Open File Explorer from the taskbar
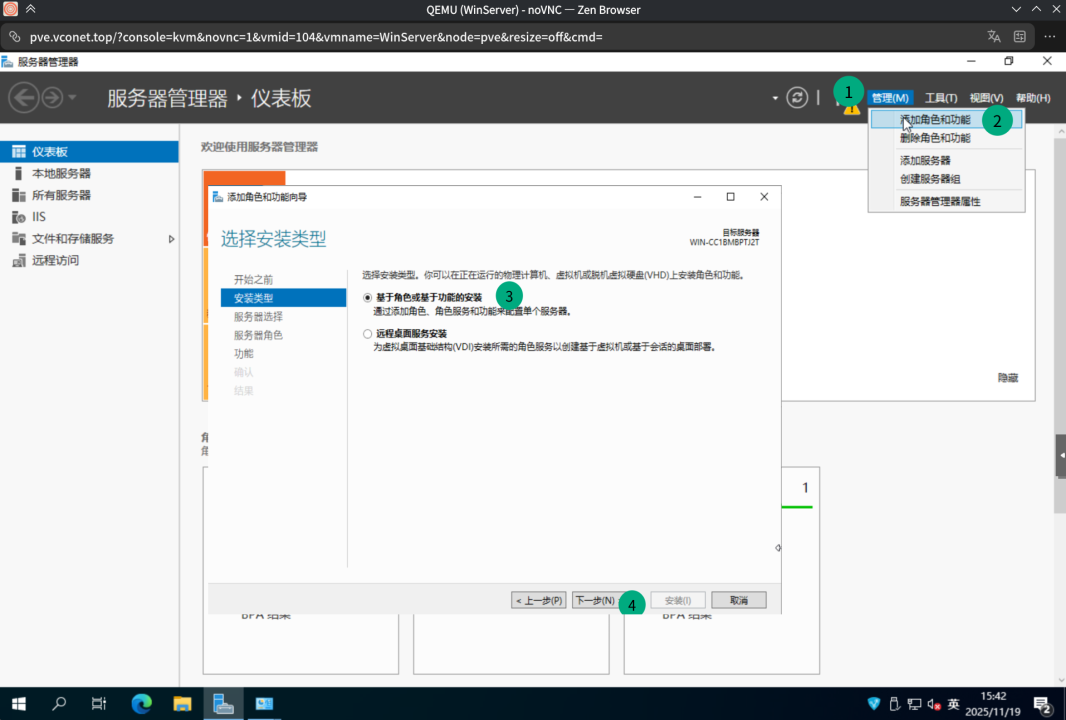 click(x=182, y=704)
